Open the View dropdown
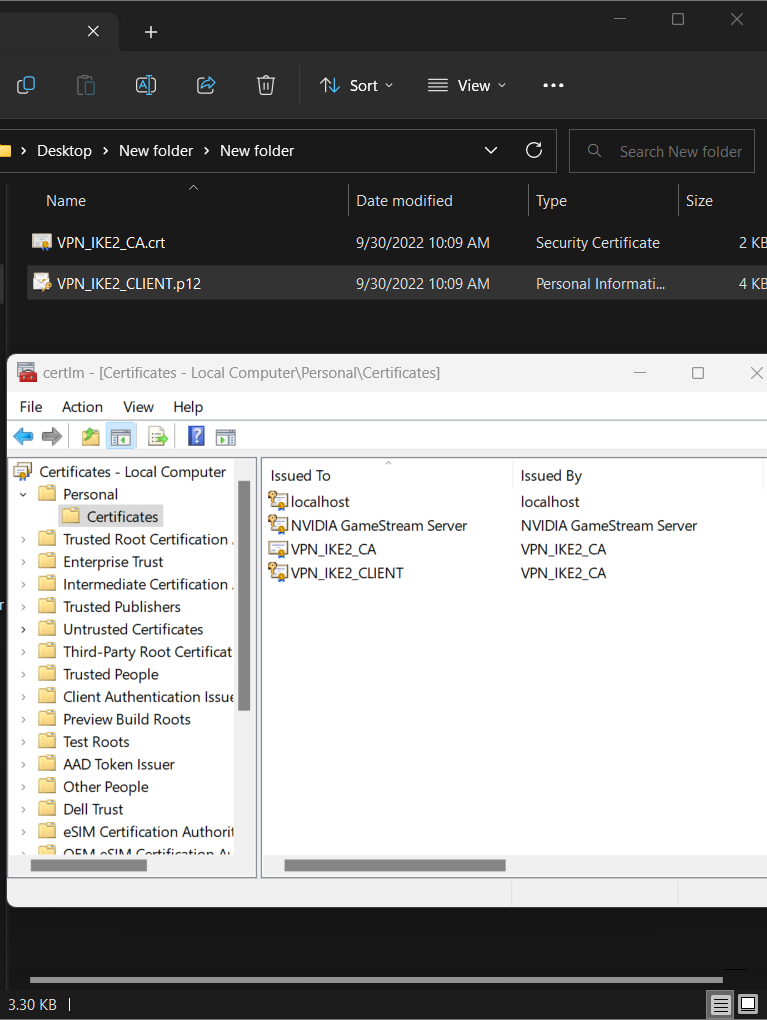Viewport: 767px width, 1020px height. (x=466, y=85)
